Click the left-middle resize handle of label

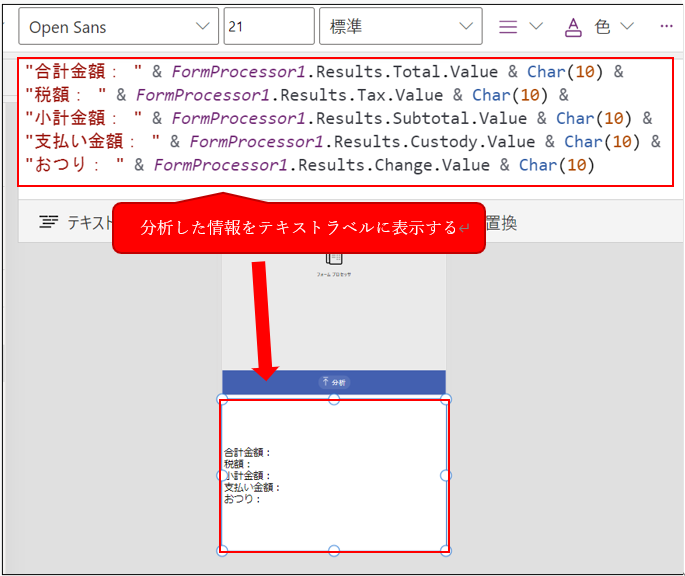pos(222,475)
